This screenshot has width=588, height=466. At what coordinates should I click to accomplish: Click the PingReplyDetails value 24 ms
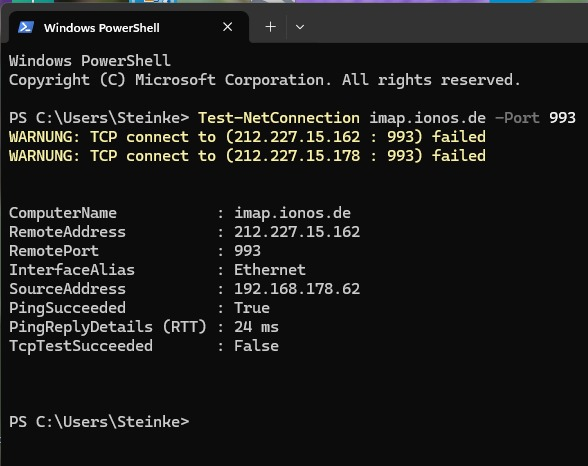tap(256, 327)
